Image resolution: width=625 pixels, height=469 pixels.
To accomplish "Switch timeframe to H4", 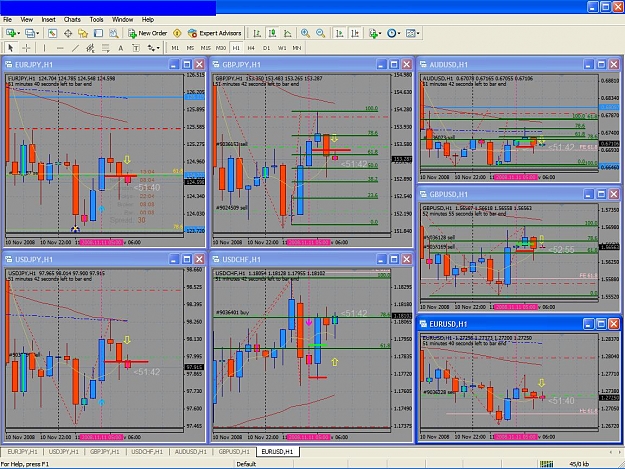I will (251, 48).
